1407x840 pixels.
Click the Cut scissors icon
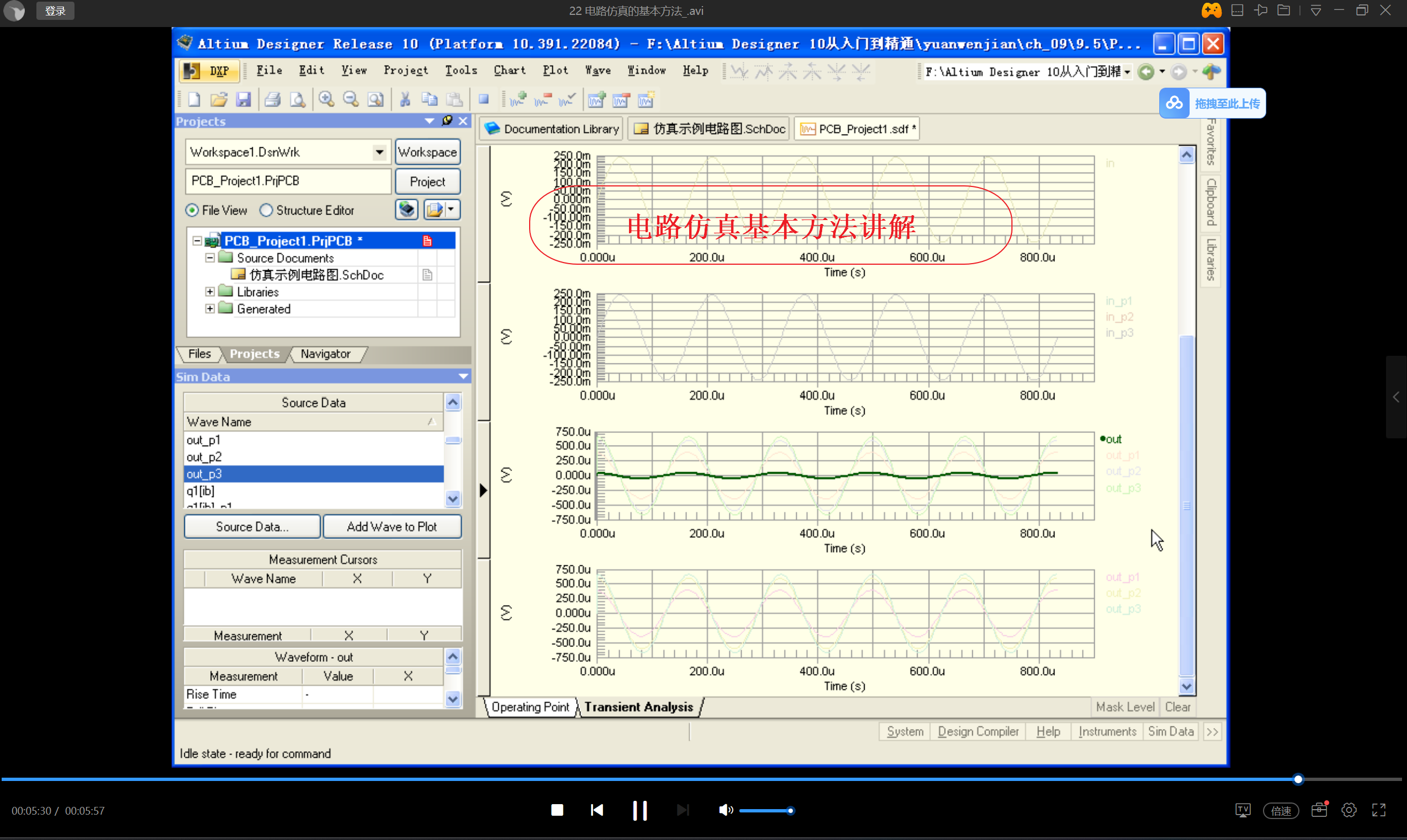405,100
